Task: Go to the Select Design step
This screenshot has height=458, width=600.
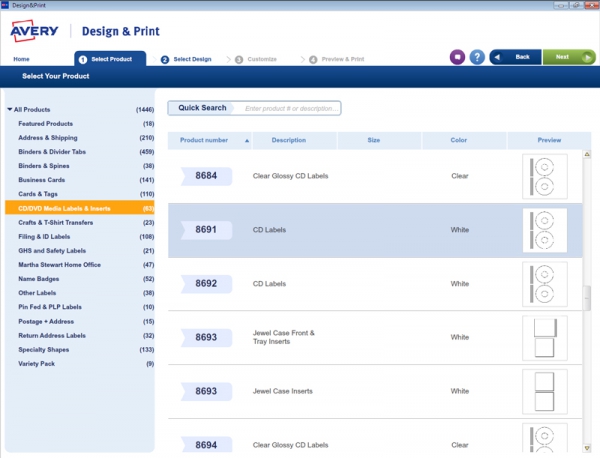Action: [186, 59]
